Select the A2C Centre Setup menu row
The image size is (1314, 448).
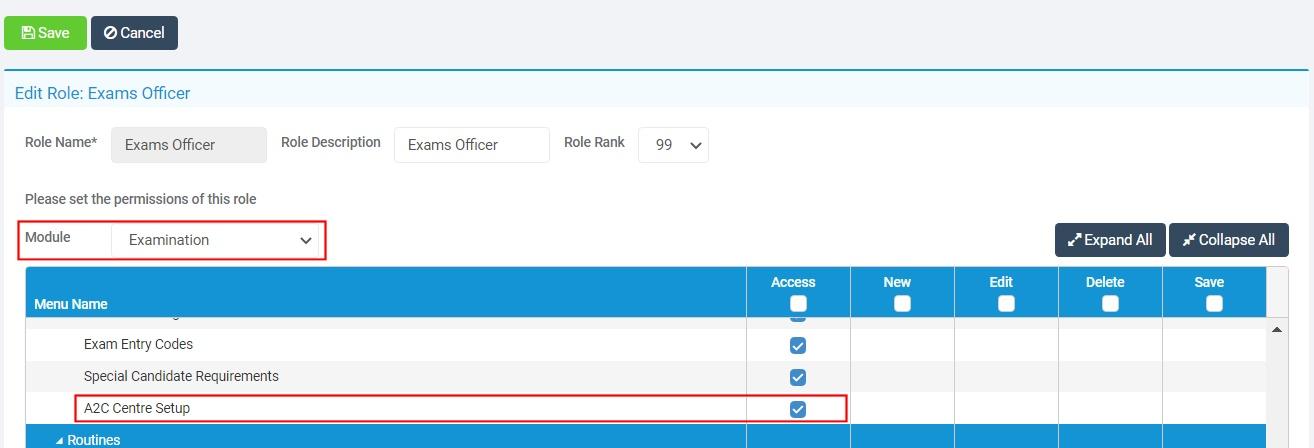tap(137, 408)
